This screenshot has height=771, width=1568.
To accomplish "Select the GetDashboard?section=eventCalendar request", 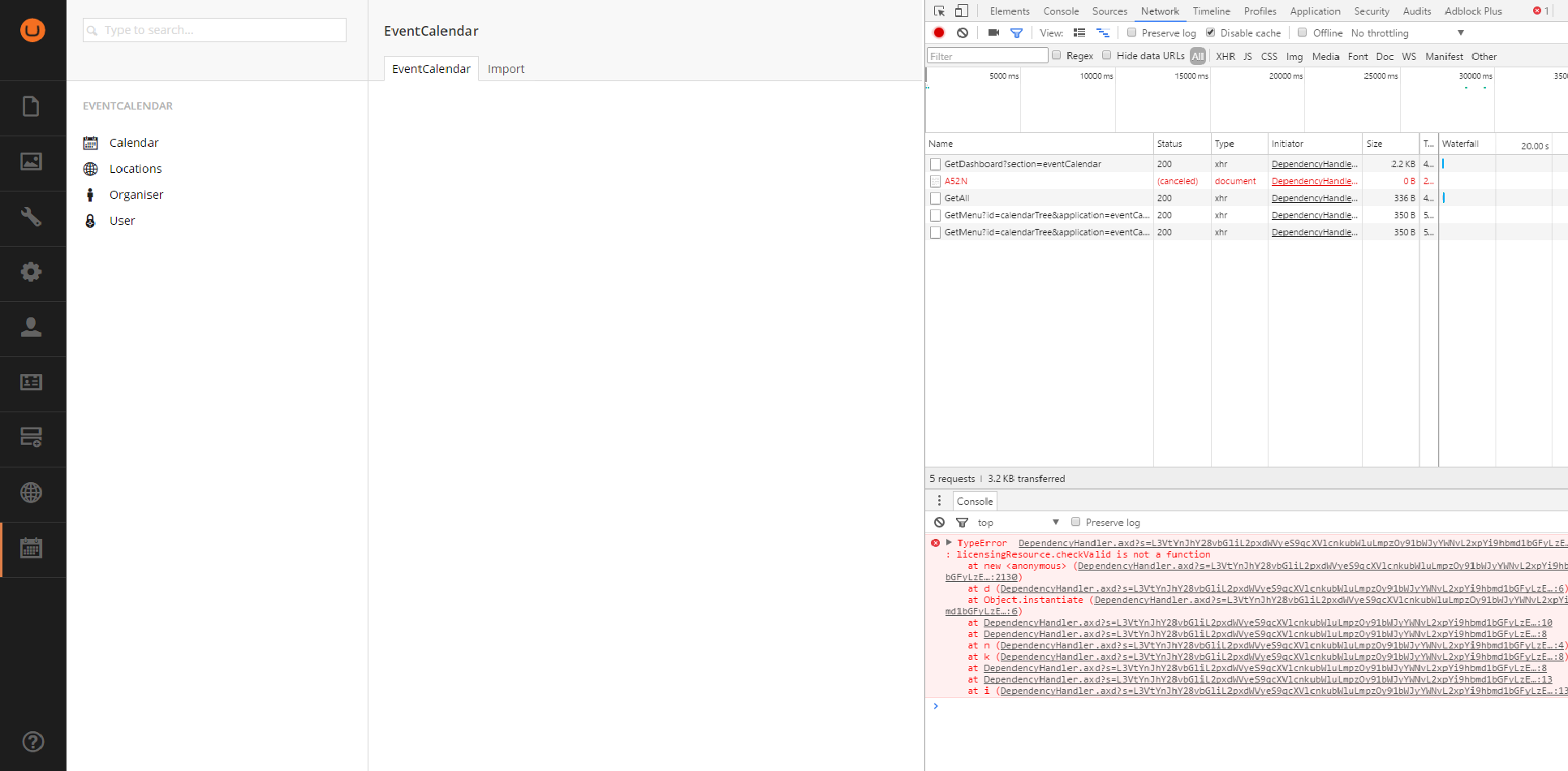I will click(1023, 164).
